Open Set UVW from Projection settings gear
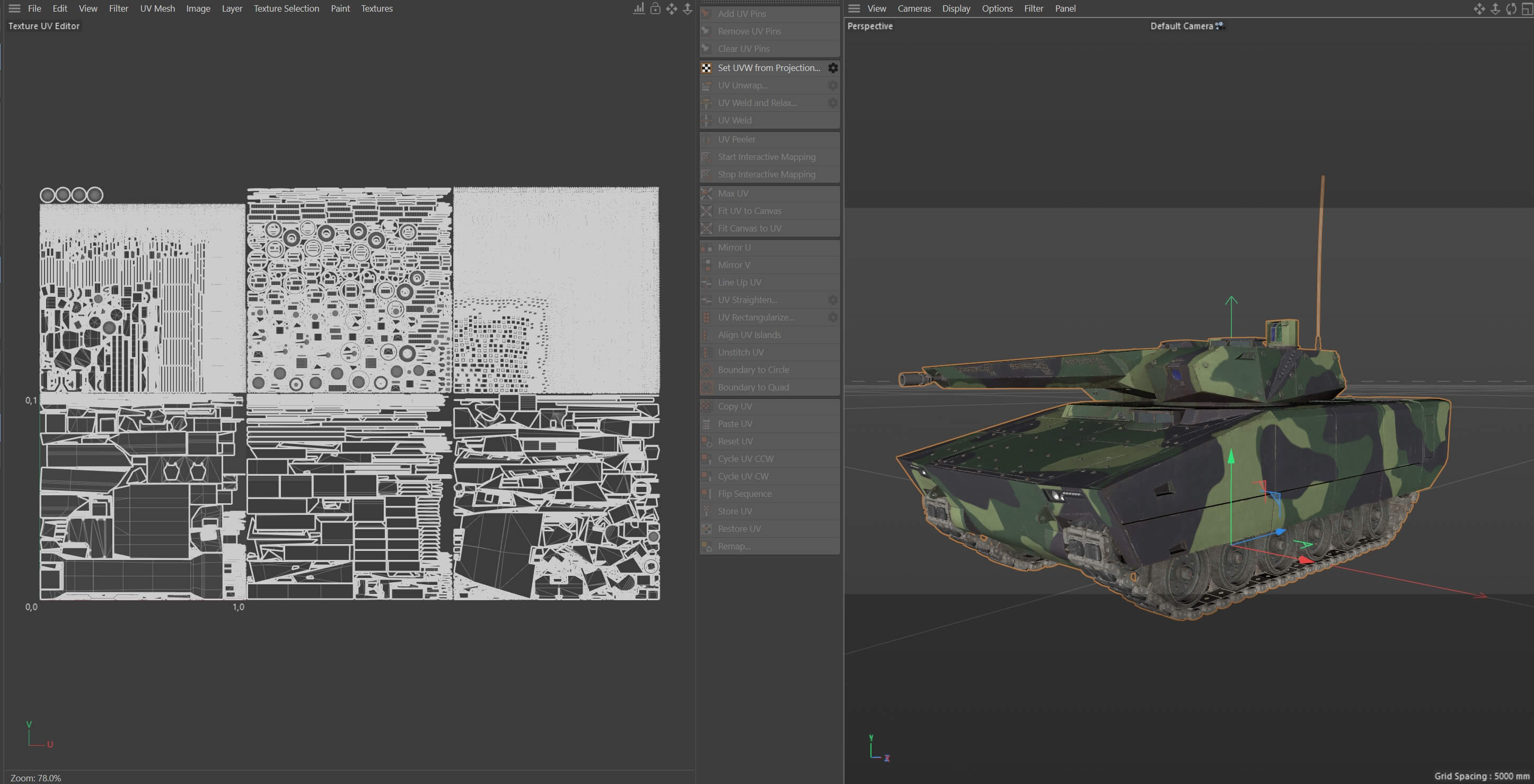 (833, 68)
